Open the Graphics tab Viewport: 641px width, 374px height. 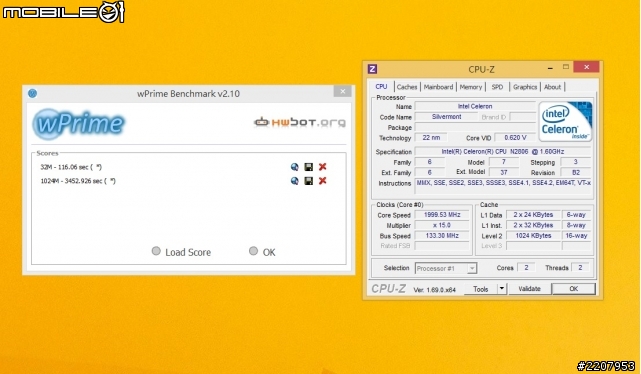point(525,87)
